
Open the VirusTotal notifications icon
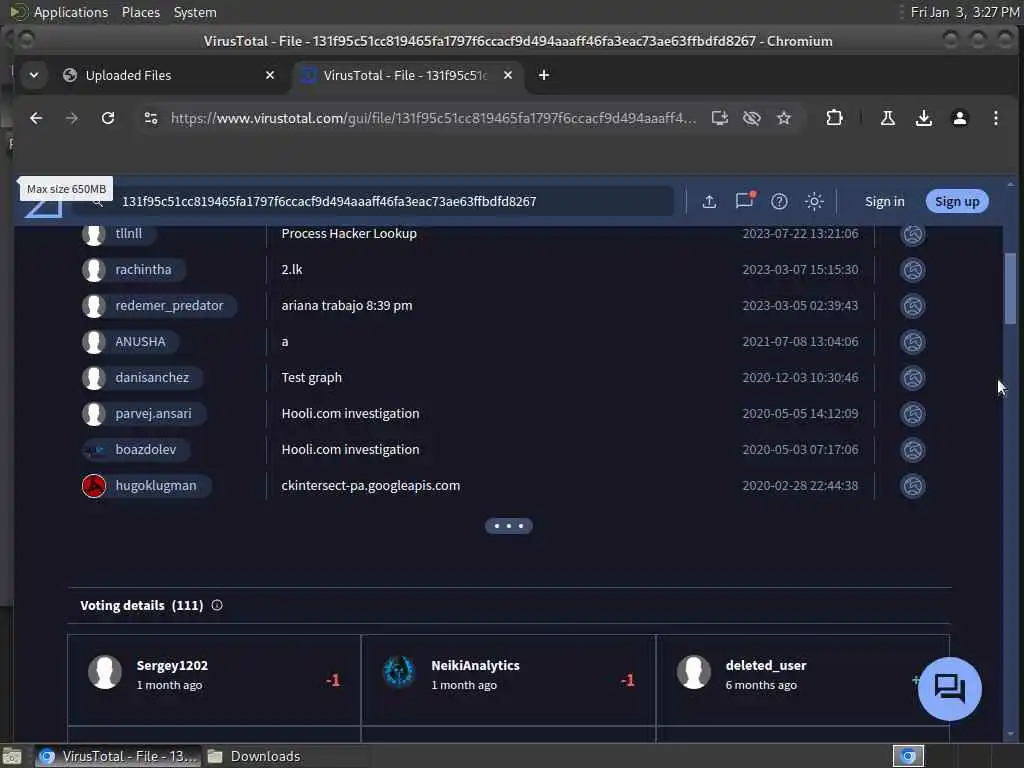(x=744, y=200)
